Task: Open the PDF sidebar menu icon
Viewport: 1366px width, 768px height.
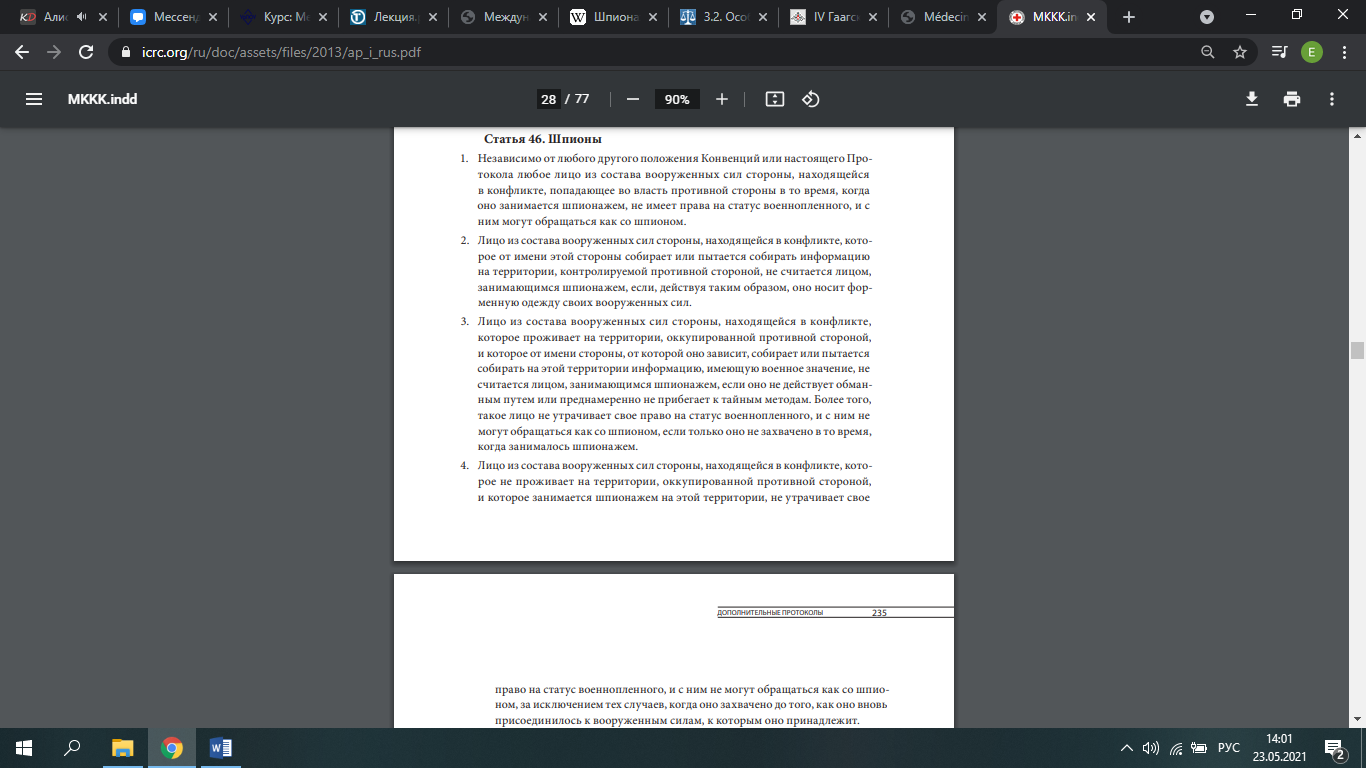Action: [x=34, y=99]
